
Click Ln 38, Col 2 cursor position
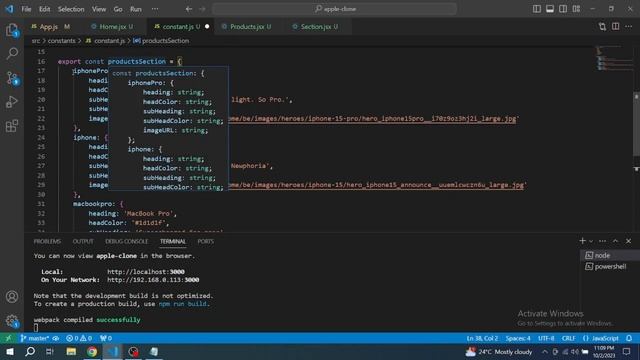(x=482, y=338)
